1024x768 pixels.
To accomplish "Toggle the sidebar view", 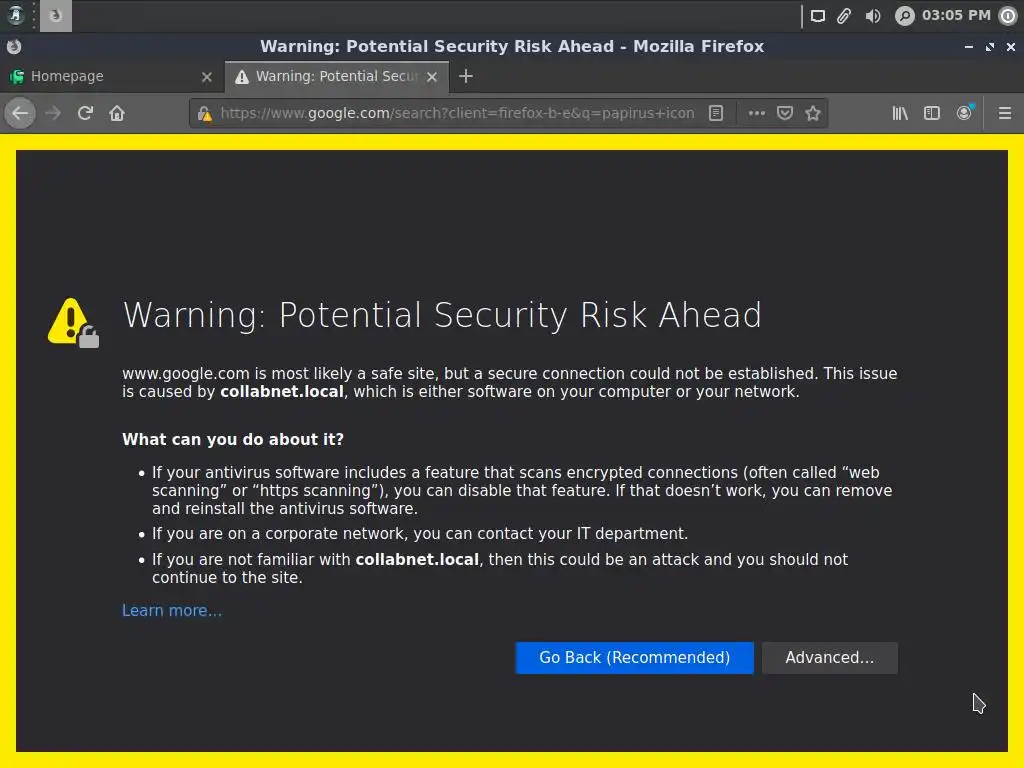I will 932,113.
